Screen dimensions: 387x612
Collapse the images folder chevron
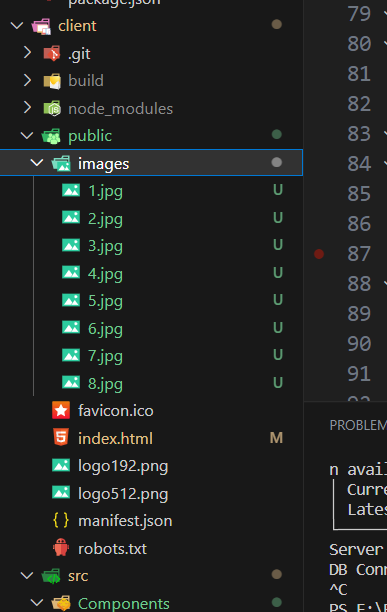tap(37, 162)
